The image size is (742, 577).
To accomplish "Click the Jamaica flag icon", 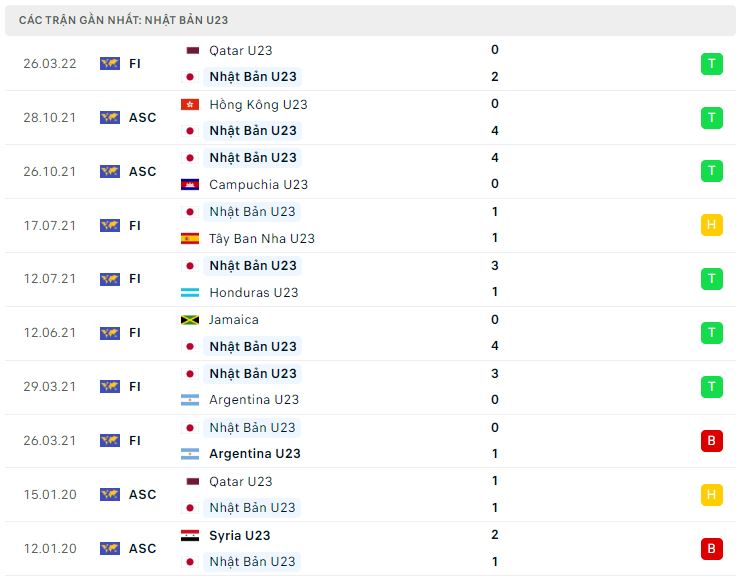I will coord(190,320).
